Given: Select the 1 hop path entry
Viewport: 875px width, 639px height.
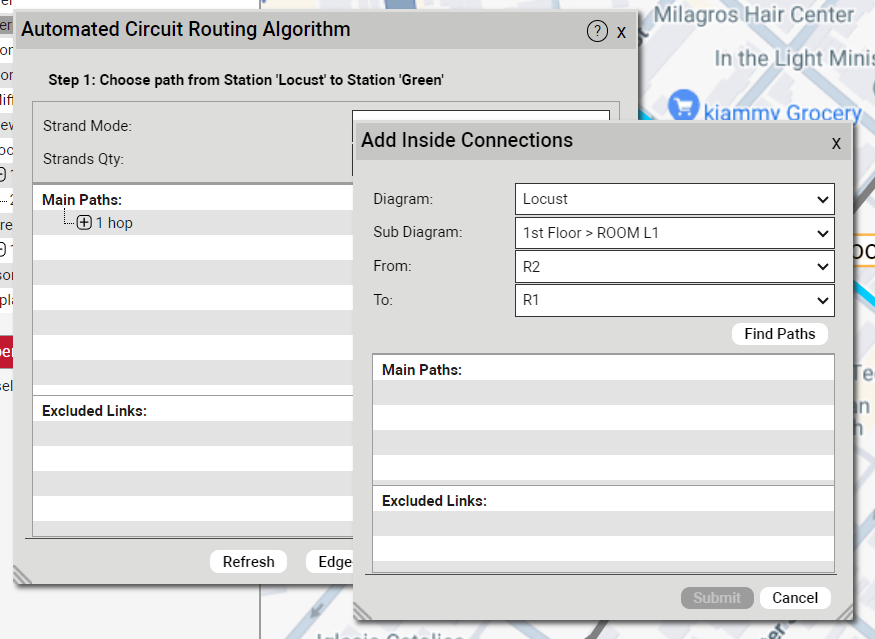Looking at the screenshot, I should 114,223.
